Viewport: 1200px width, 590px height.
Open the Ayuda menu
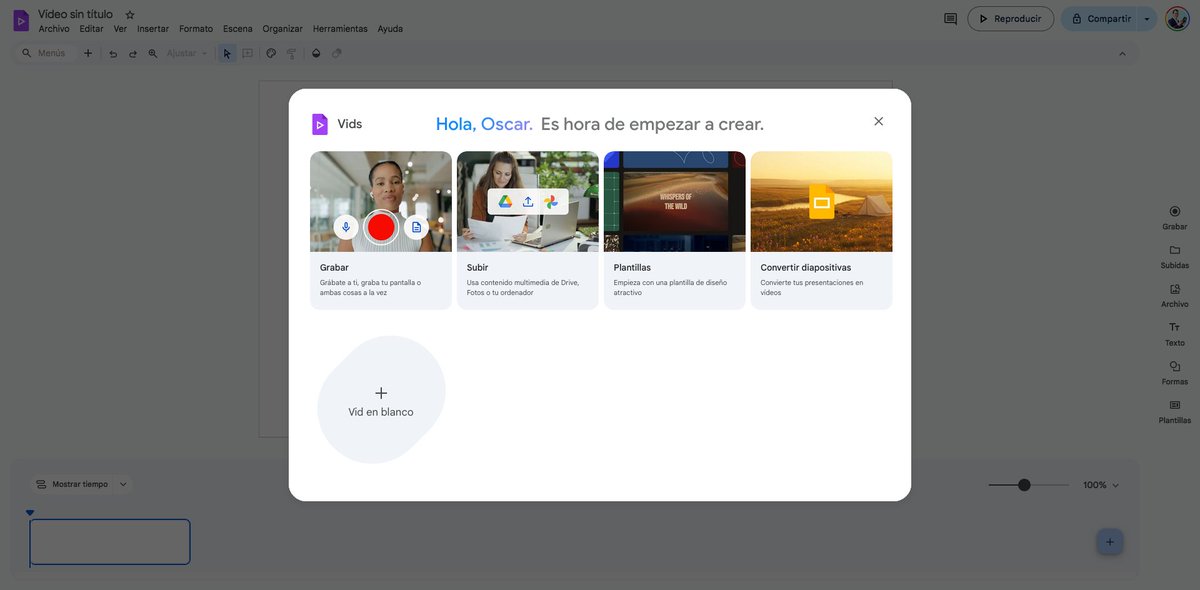coord(390,29)
